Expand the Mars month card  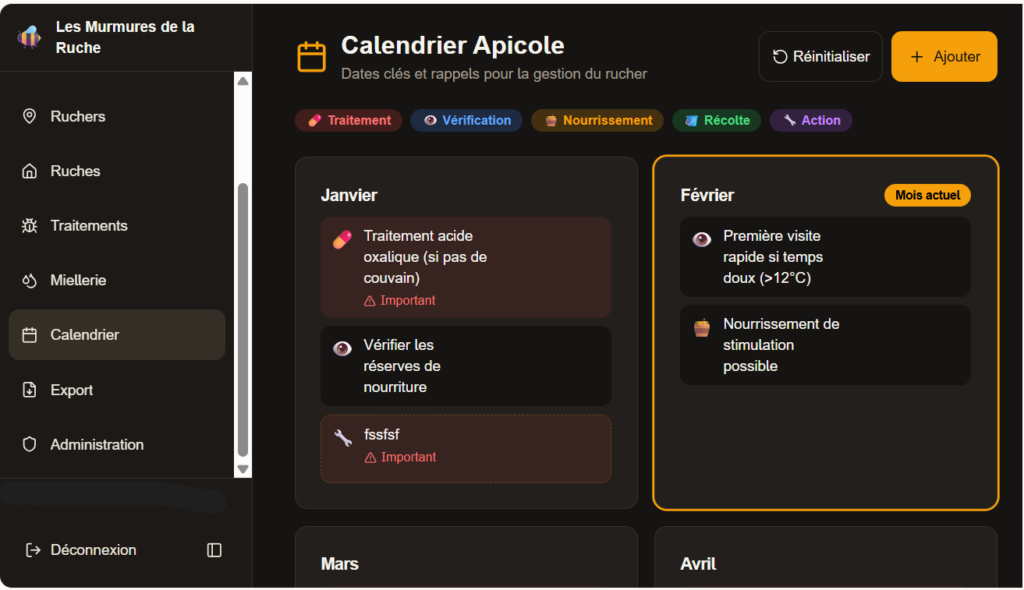pyautogui.click(x=466, y=563)
